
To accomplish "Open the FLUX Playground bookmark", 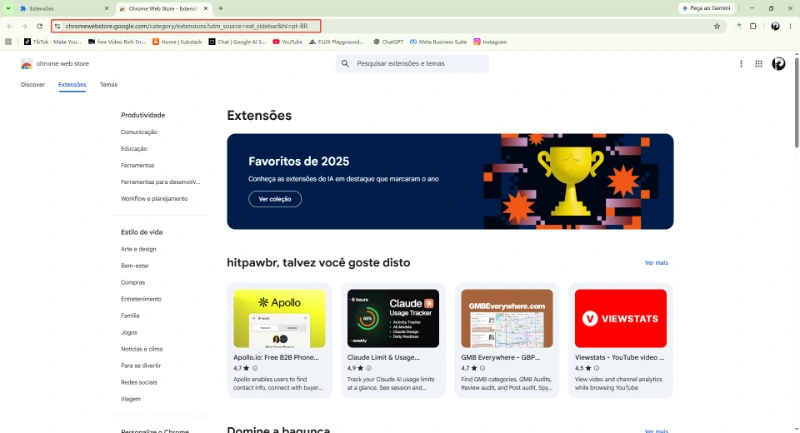I will pos(336,42).
